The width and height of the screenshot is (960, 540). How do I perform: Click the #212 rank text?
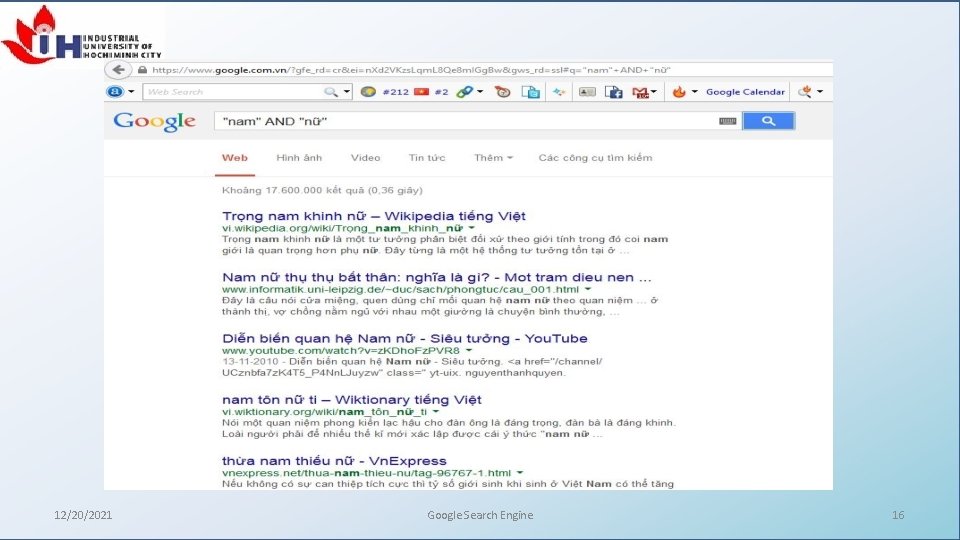point(396,92)
